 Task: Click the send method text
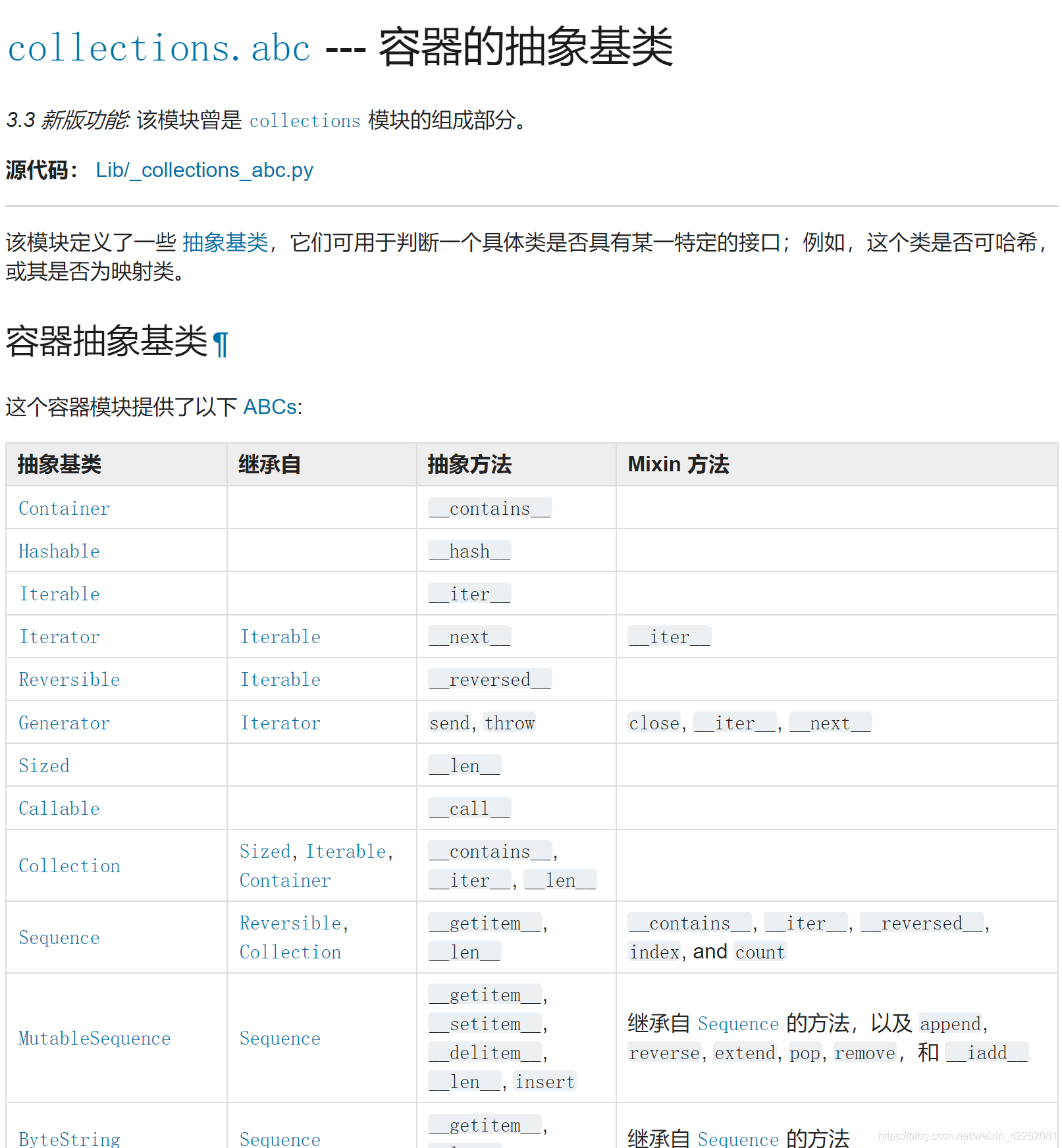pyautogui.click(x=450, y=723)
